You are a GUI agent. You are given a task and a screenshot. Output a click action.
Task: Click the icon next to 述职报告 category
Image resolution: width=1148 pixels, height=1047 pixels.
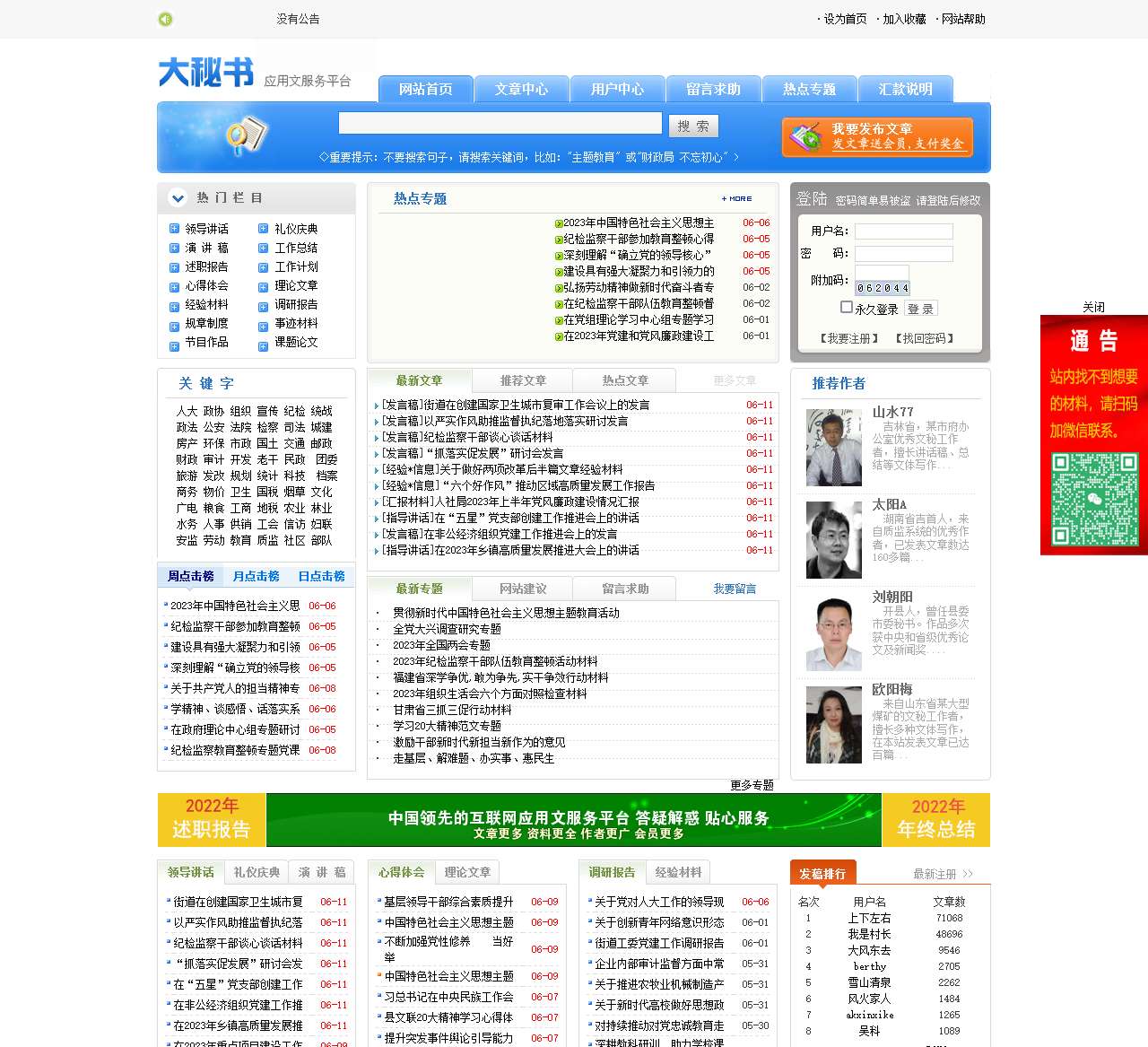(175, 267)
